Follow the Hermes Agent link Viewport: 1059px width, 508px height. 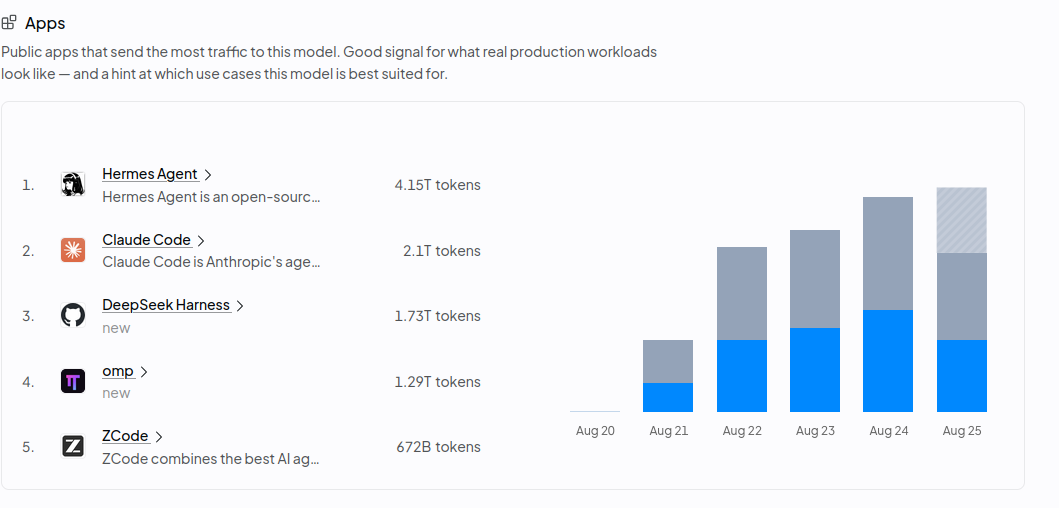pos(150,174)
